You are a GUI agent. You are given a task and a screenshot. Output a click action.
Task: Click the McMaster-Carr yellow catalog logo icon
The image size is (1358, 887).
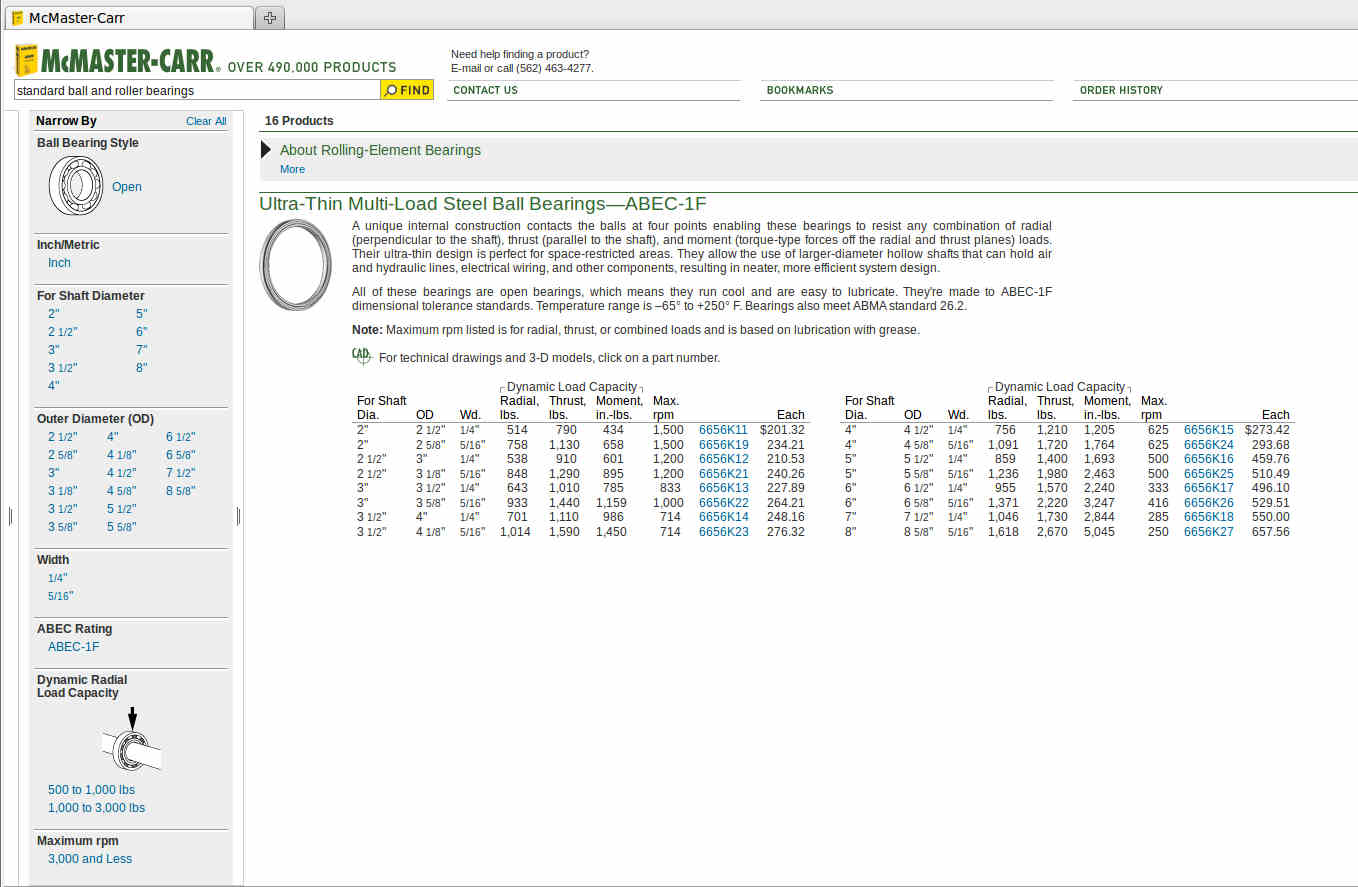point(27,60)
